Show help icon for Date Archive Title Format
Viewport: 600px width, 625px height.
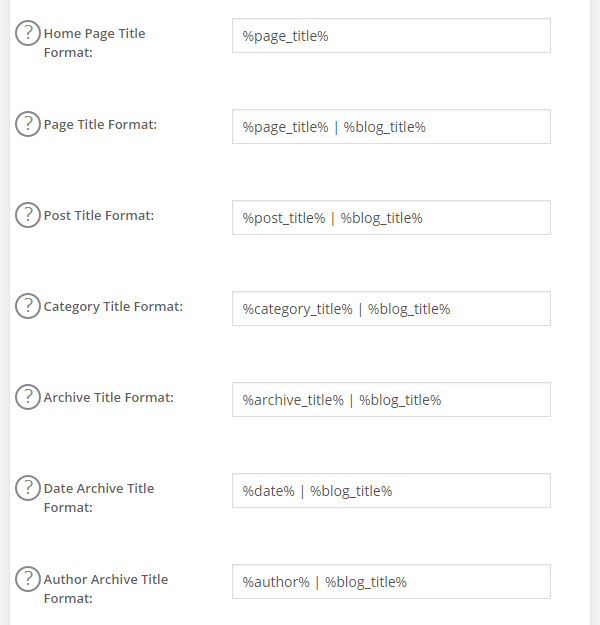[x=28, y=488]
